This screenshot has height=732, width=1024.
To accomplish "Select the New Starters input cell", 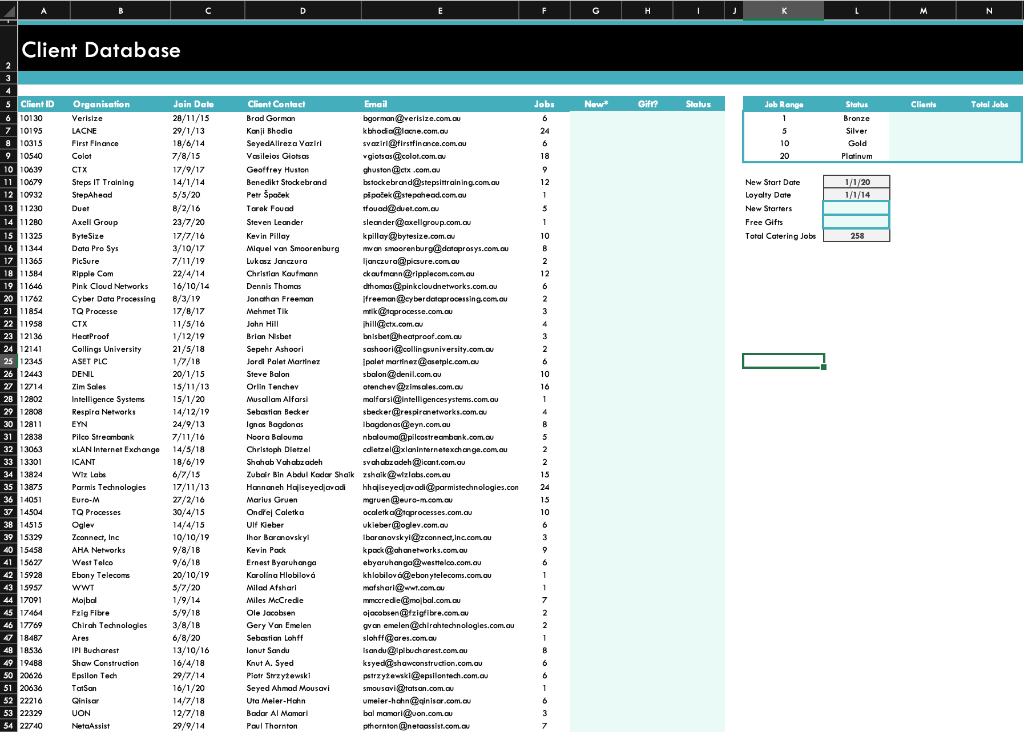I will 856,209.
